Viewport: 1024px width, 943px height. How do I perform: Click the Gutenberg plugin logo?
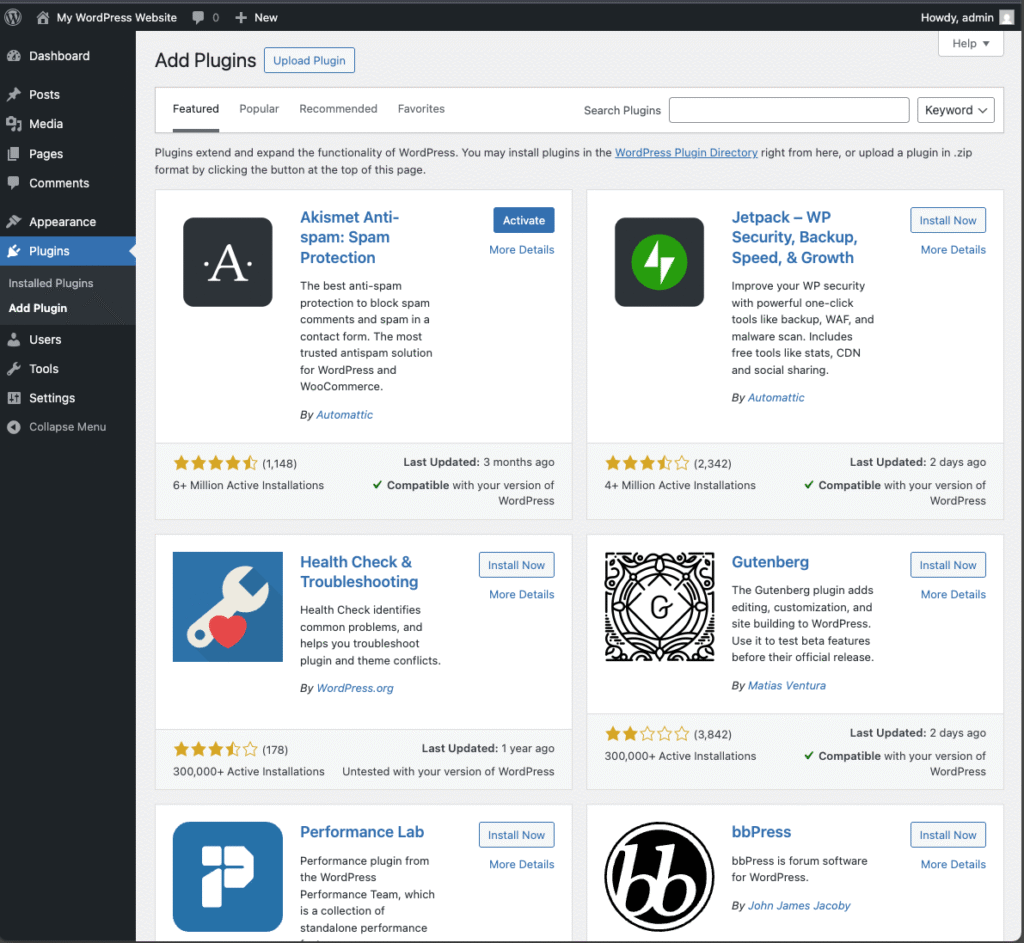click(x=659, y=606)
